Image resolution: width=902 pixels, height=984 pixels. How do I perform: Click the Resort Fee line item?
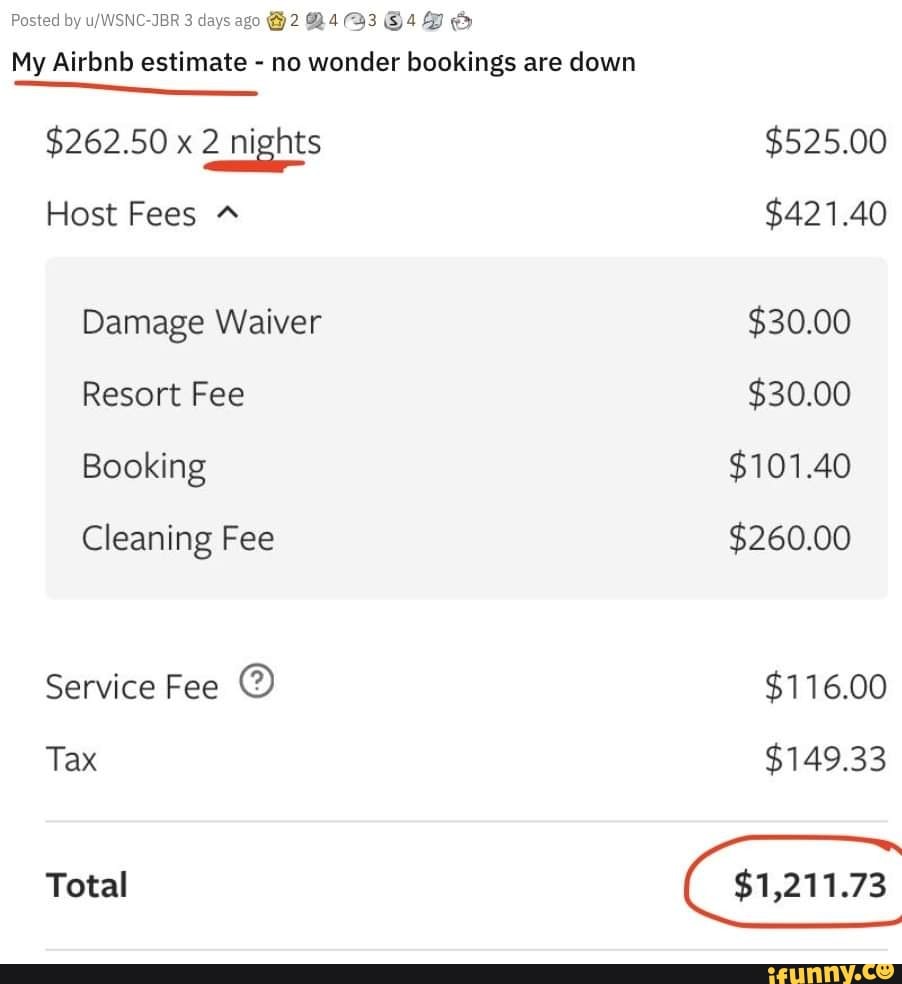(x=162, y=394)
